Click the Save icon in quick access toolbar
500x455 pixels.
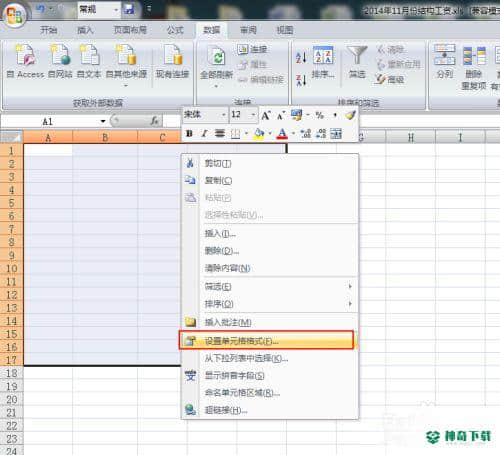click(129, 9)
